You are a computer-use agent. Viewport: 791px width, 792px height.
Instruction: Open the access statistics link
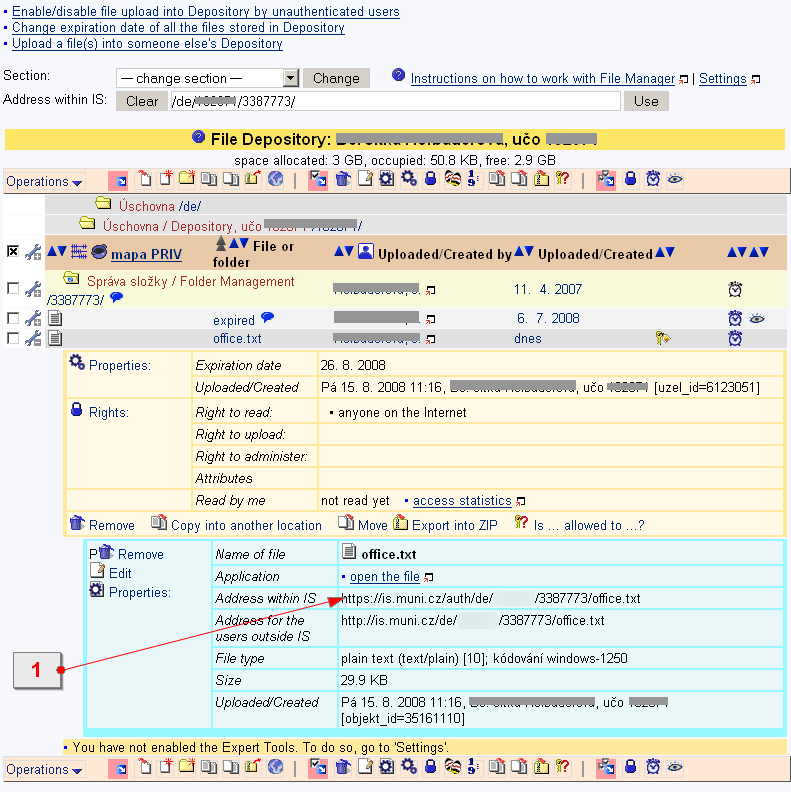(462, 501)
